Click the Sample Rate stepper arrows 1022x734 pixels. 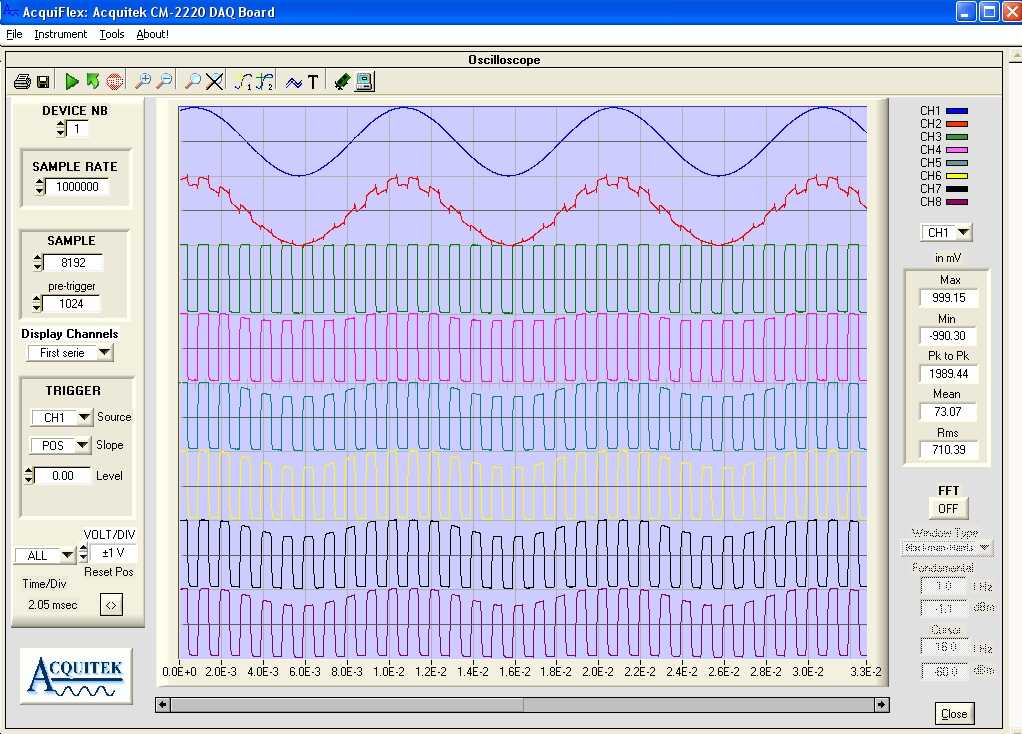[40, 186]
